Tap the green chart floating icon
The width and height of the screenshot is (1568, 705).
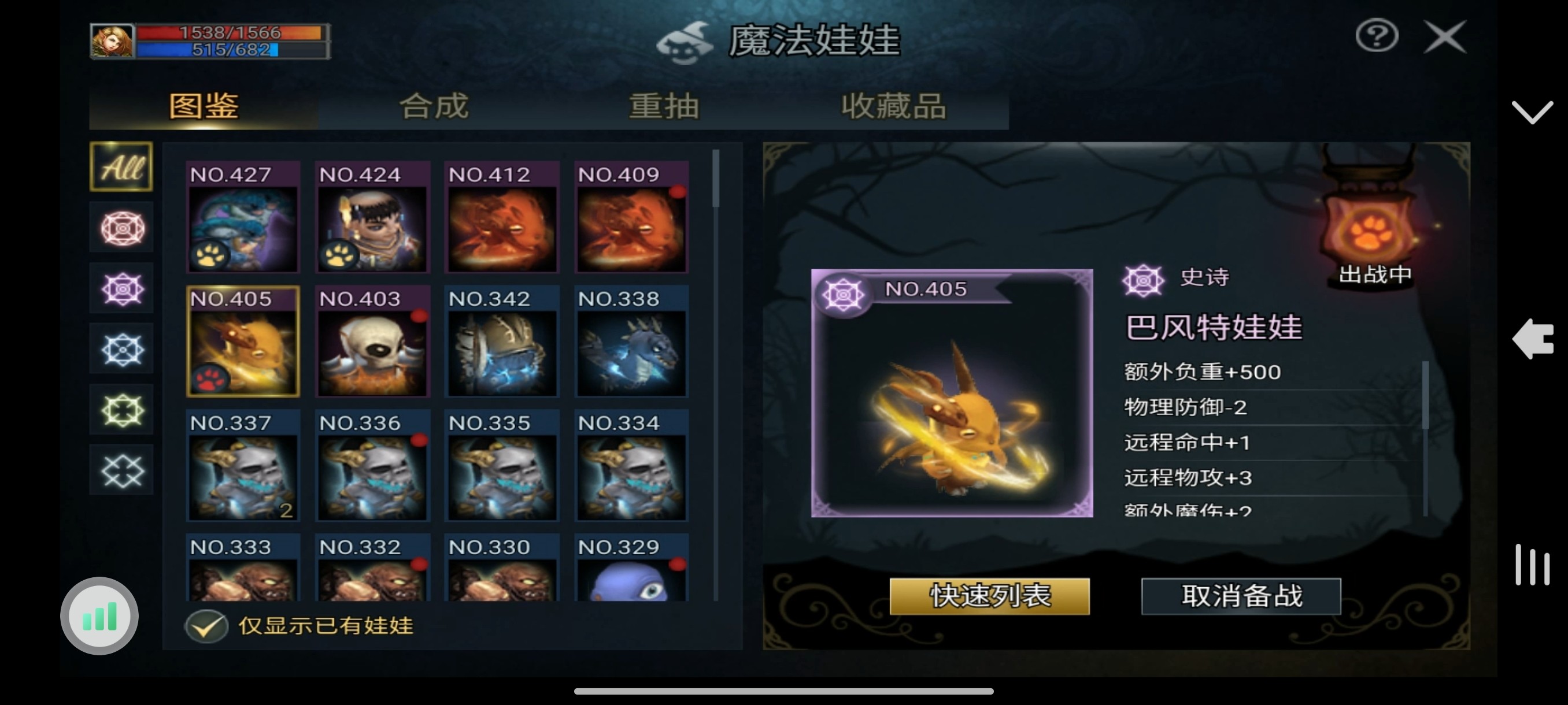coord(99,615)
